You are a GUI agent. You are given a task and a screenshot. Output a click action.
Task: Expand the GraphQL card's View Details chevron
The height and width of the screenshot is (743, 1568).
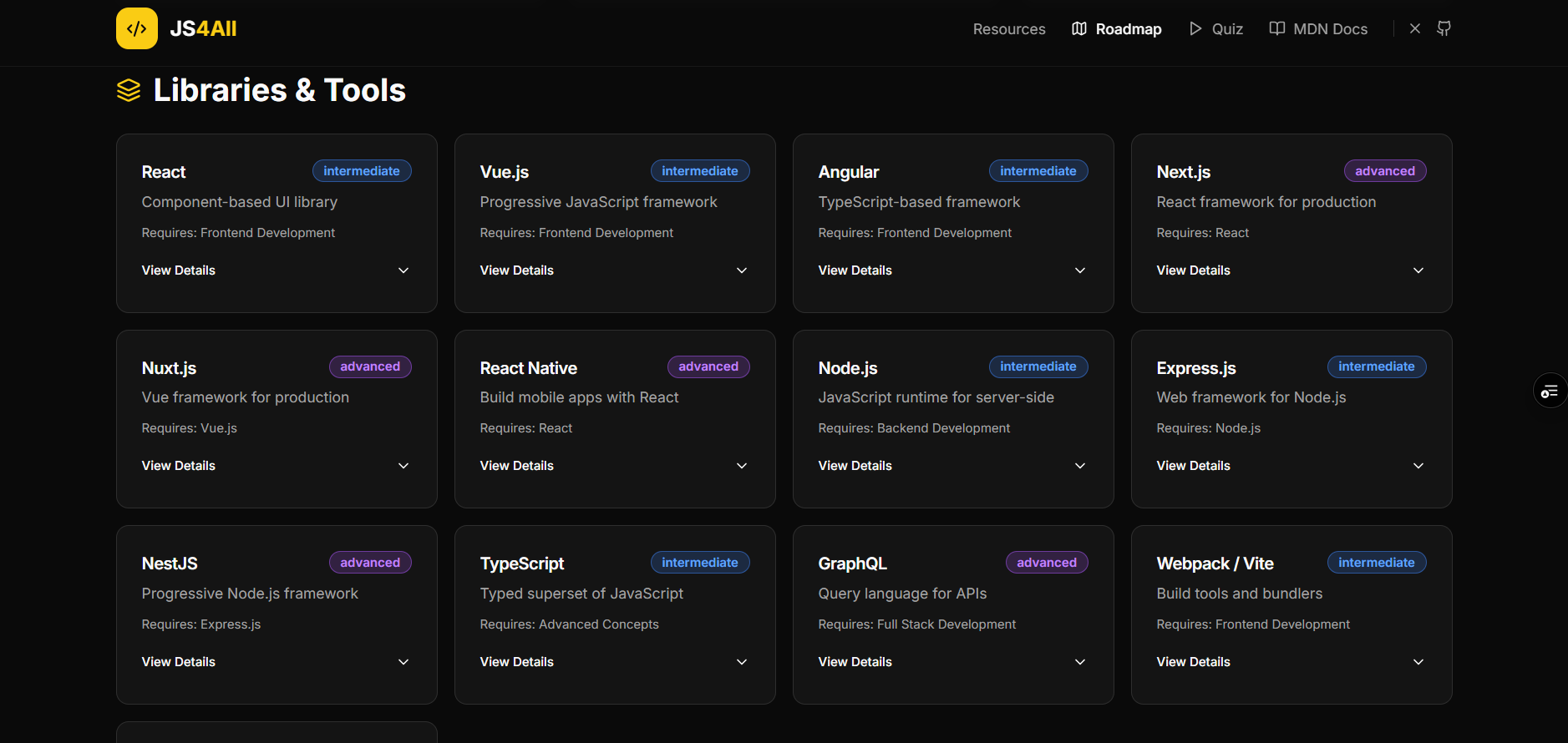(1080, 662)
